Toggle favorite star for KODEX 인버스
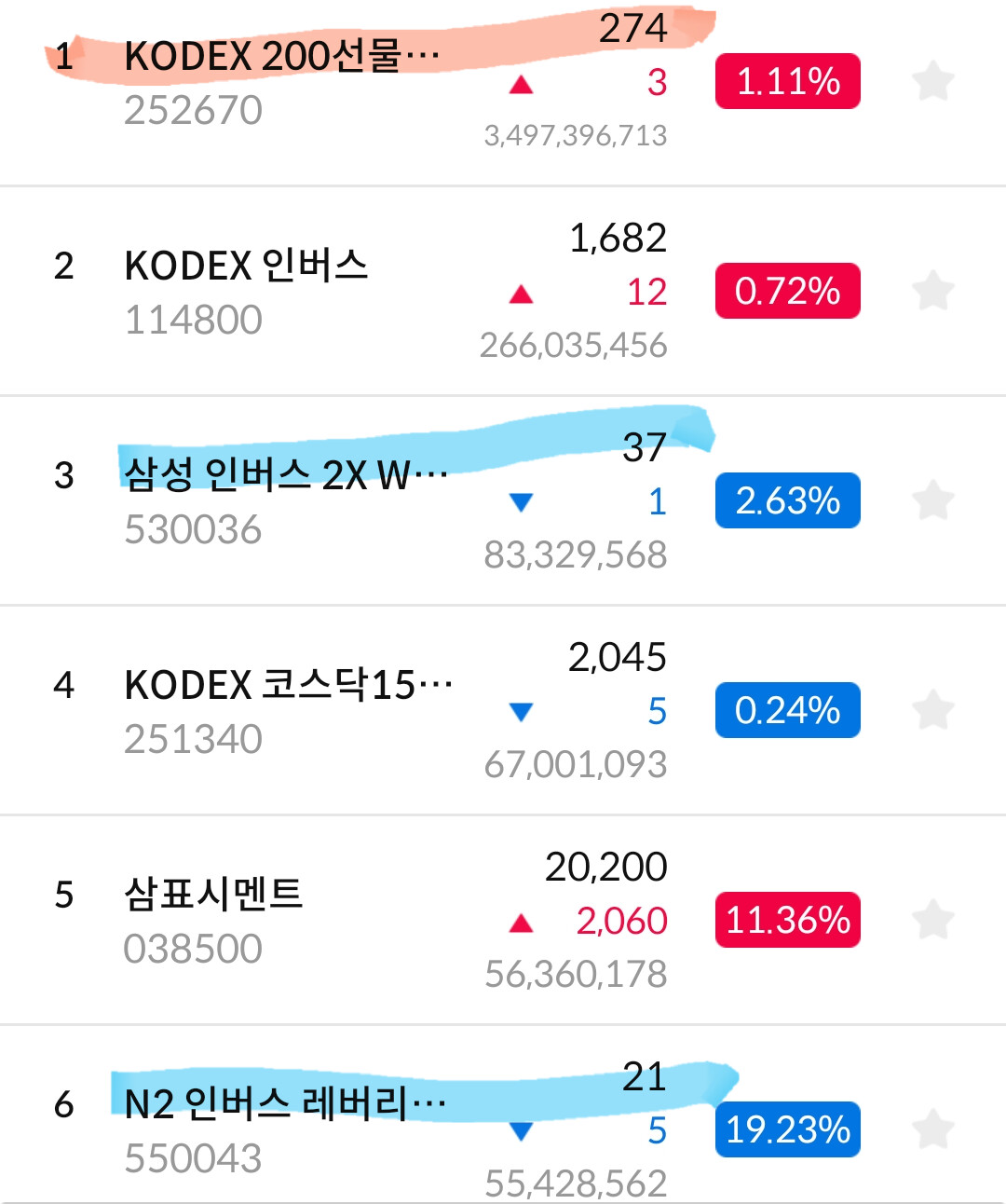This screenshot has height=1204, width=1006. 932,291
